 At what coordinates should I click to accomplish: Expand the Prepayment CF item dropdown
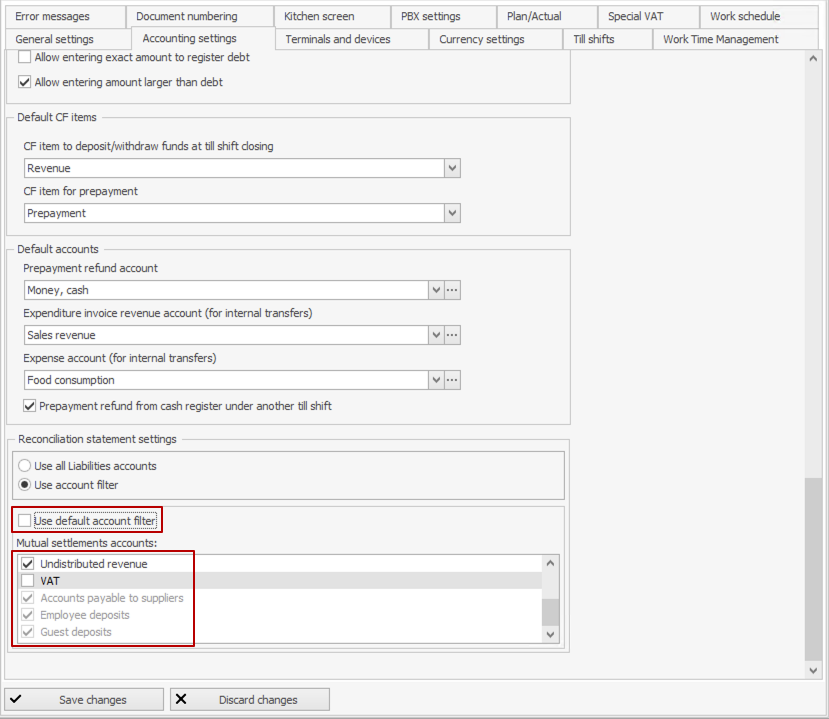tap(452, 213)
